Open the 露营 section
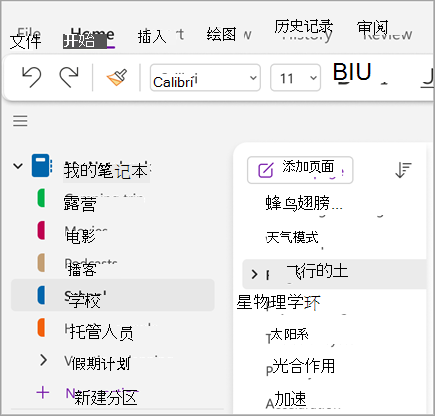 80,204
